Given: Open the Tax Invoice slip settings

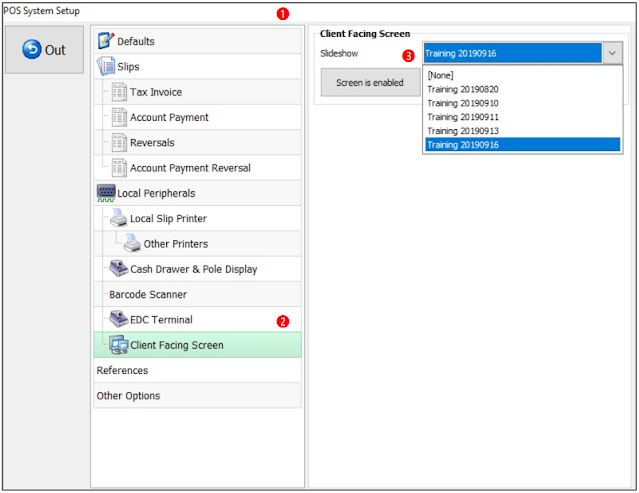Looking at the screenshot, I should [x=198, y=92].
